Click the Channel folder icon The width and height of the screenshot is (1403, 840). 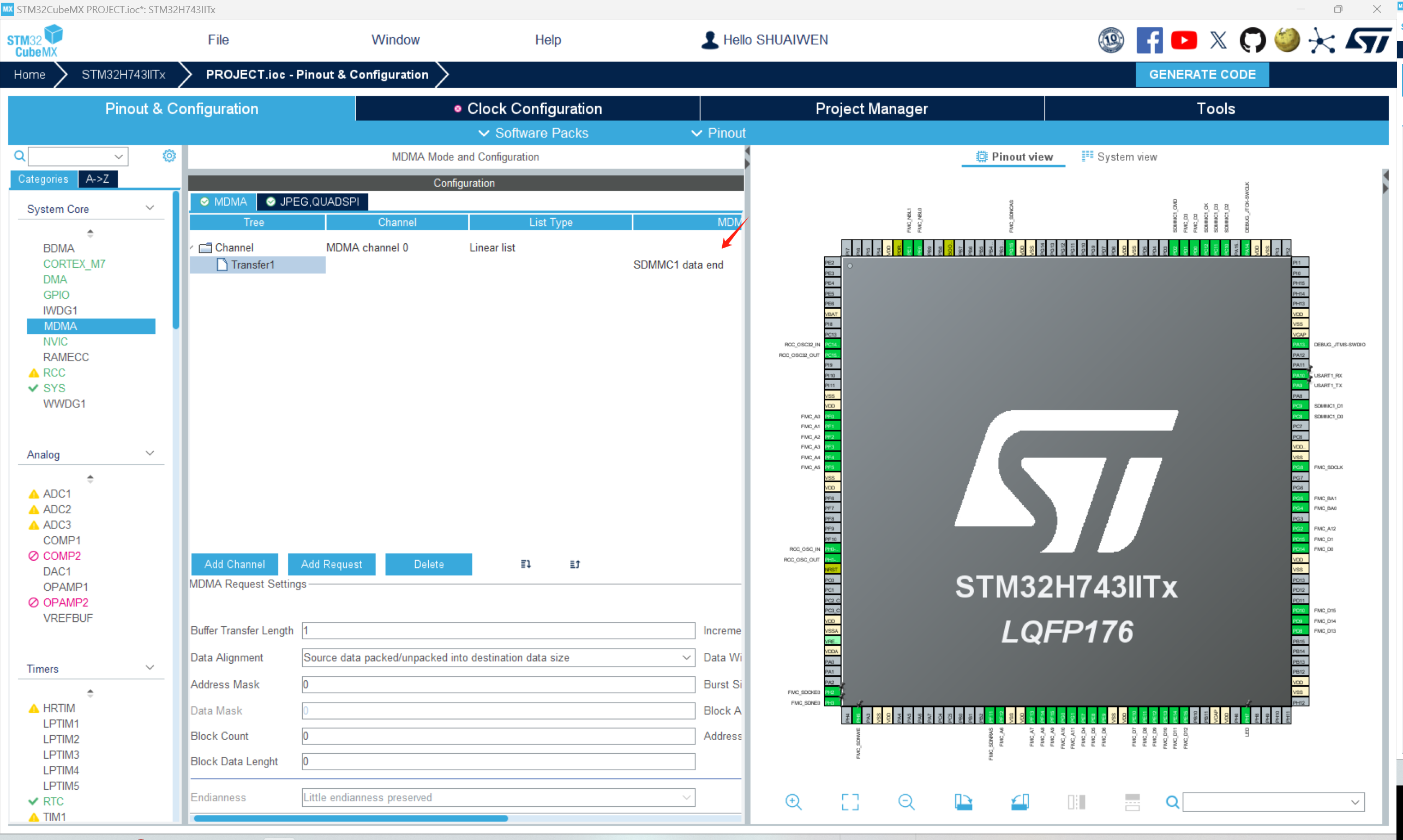click(206, 247)
